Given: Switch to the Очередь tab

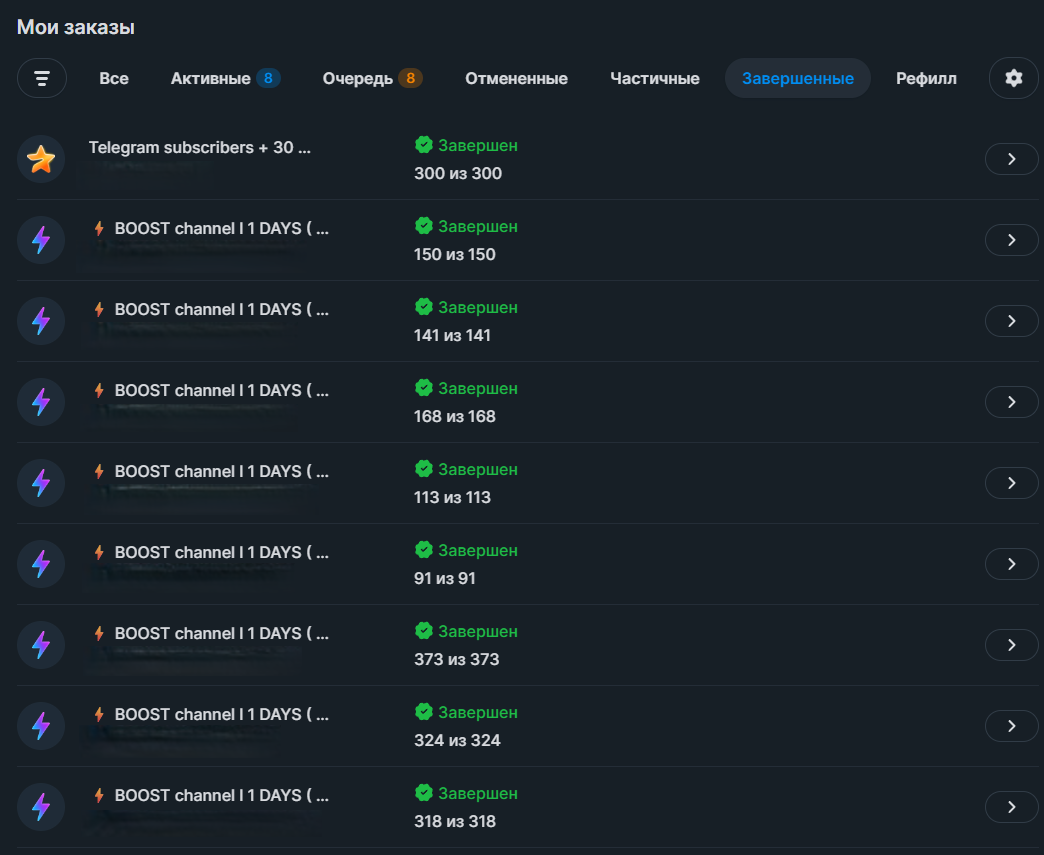Looking at the screenshot, I should pyautogui.click(x=372, y=79).
